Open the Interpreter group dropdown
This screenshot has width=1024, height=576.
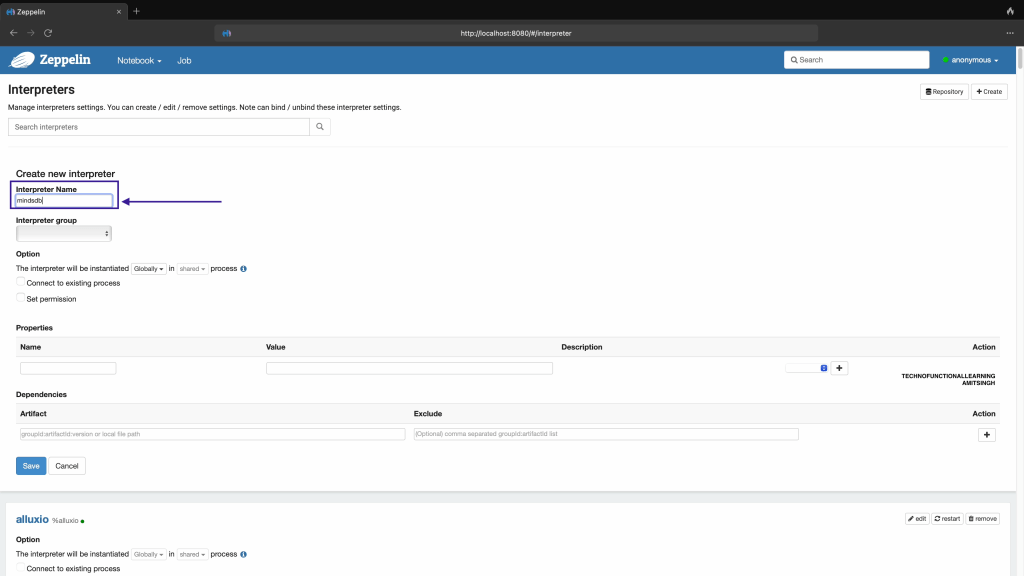[x=64, y=233]
